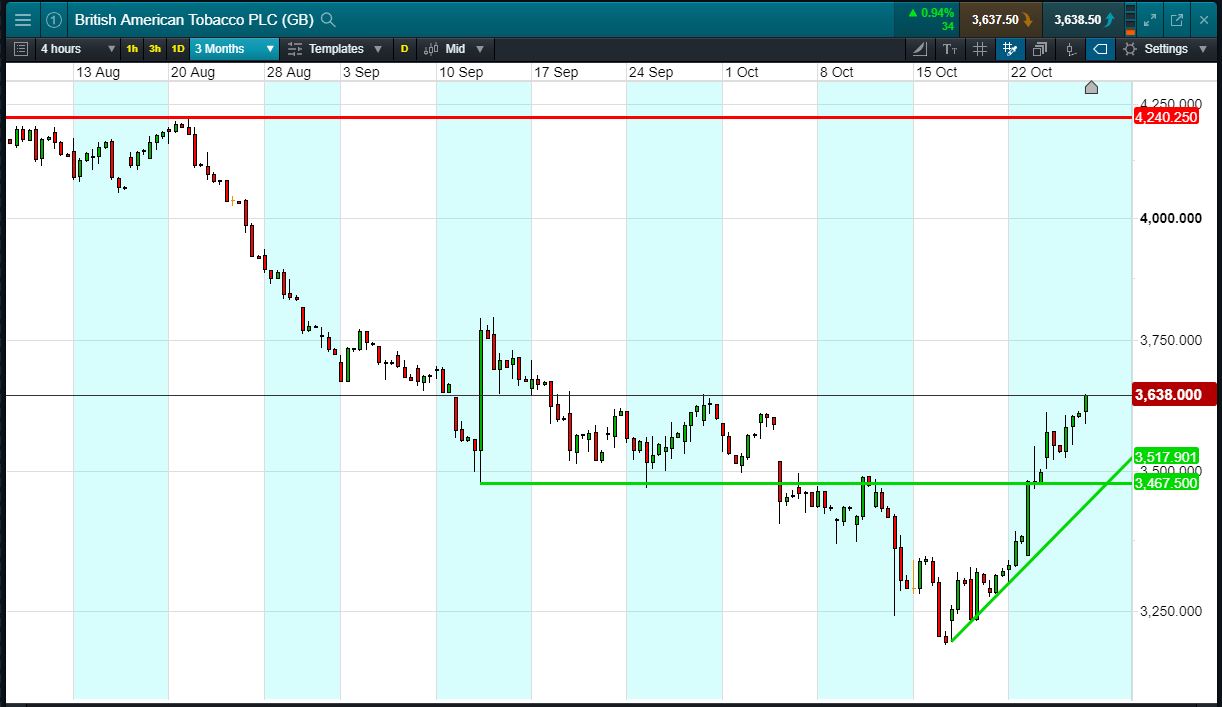The image size is (1222, 707).
Task: Click the overlapping windows icon
Action: [1040, 48]
